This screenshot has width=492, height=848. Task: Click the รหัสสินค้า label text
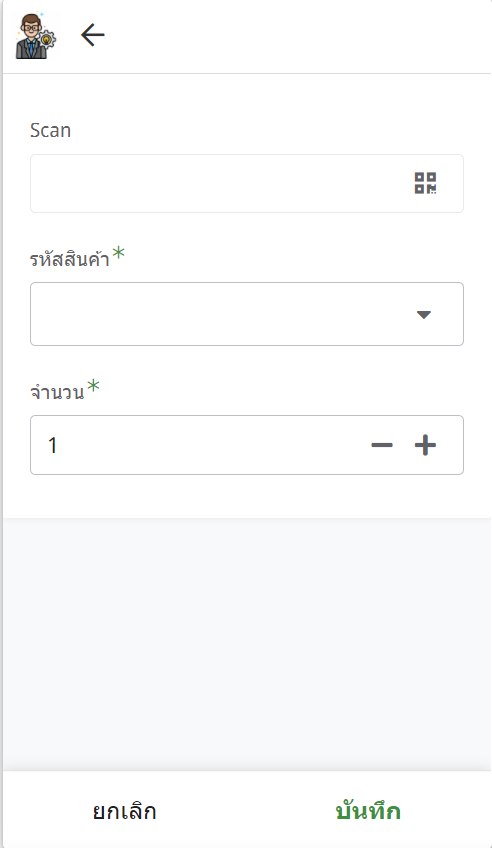tap(70, 259)
